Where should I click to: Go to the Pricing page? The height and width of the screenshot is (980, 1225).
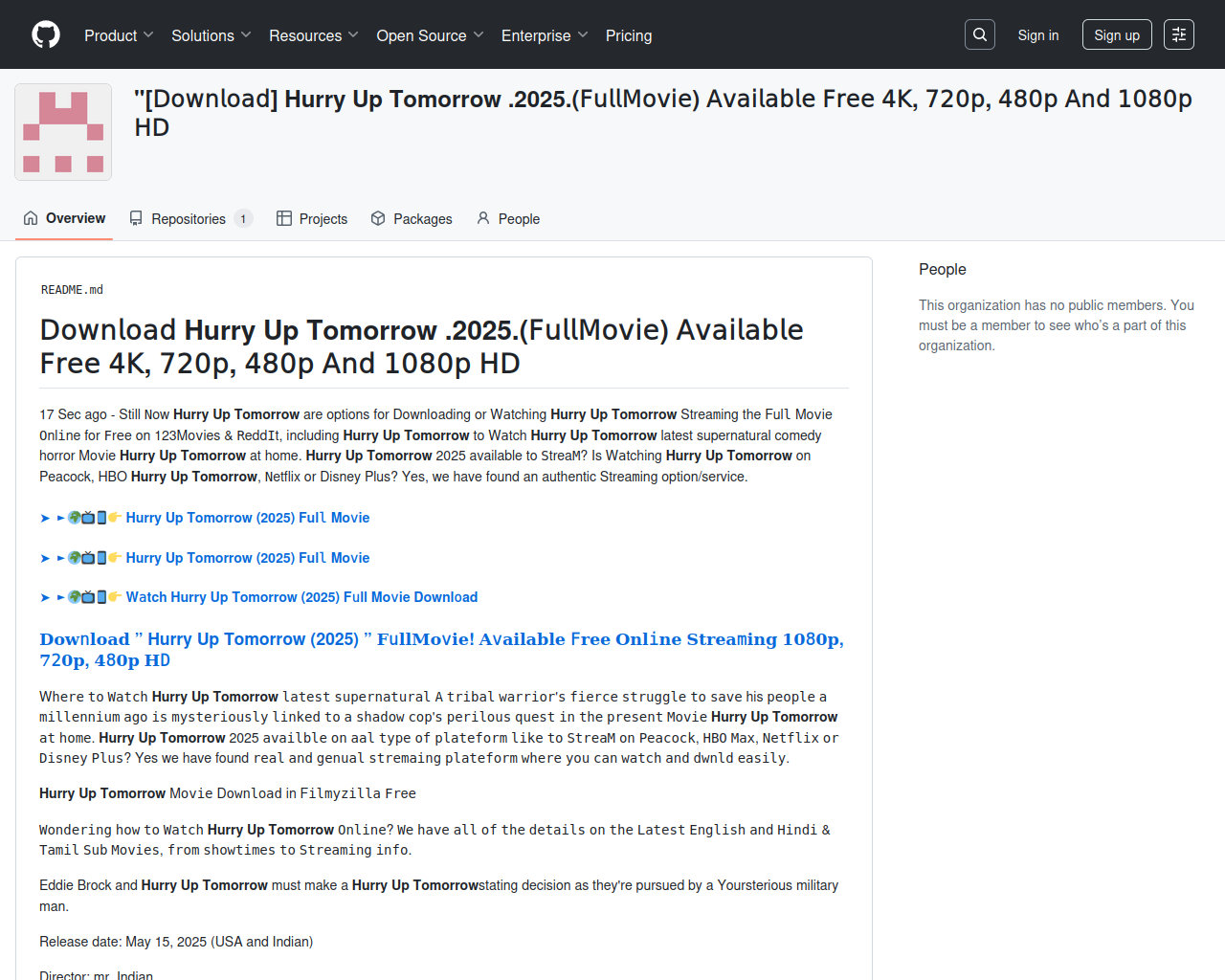(x=629, y=35)
